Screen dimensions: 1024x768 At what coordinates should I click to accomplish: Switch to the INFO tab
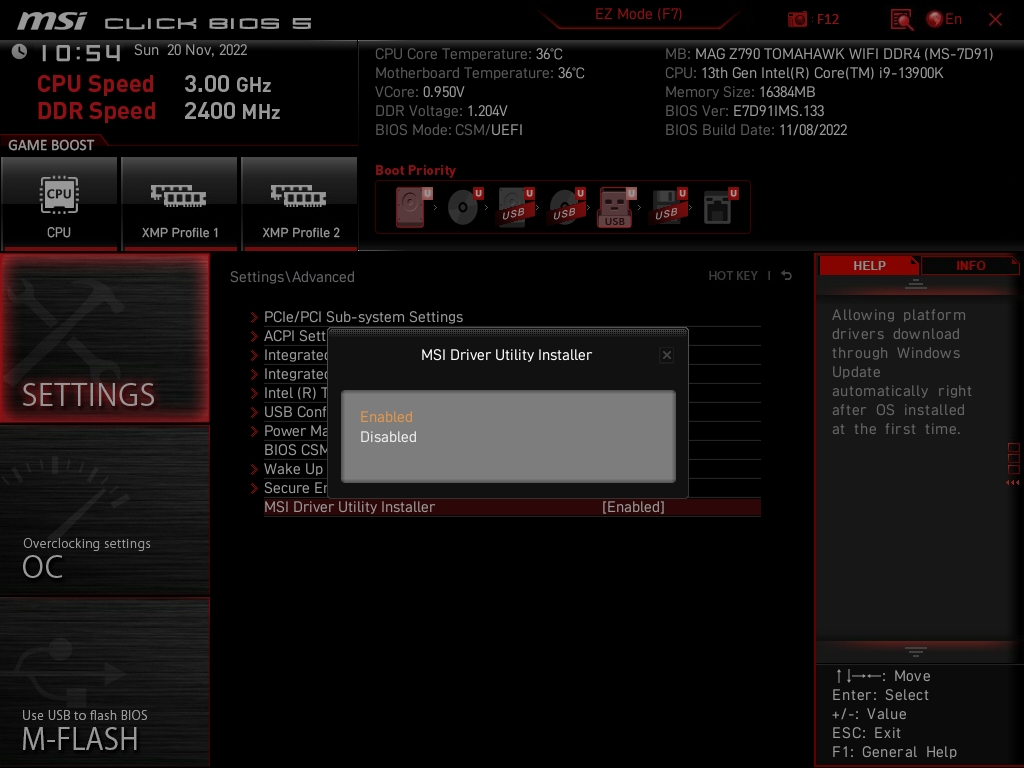point(970,265)
